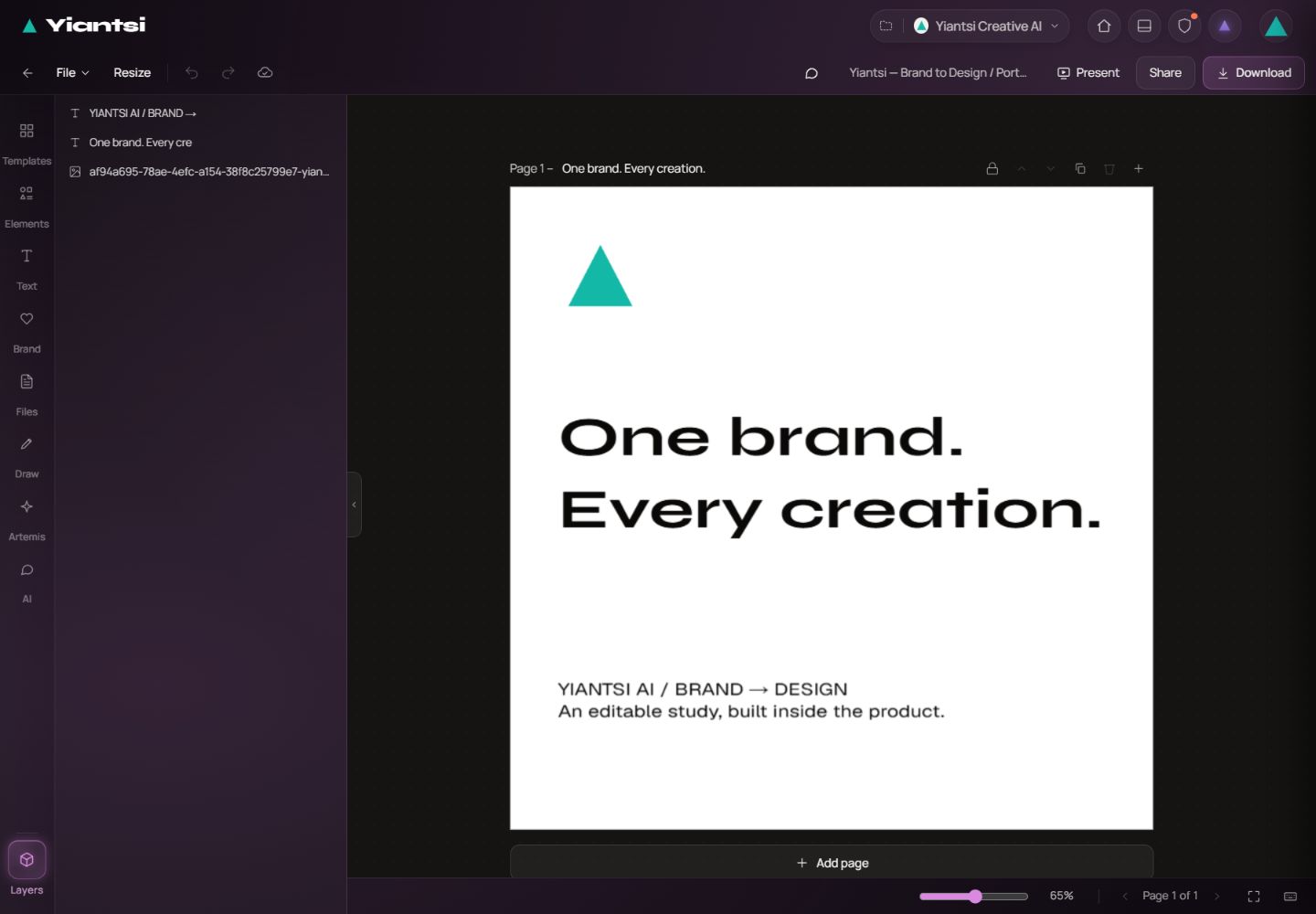Image resolution: width=1316 pixels, height=914 pixels.
Task: Click the Add page button
Action: (x=832, y=863)
